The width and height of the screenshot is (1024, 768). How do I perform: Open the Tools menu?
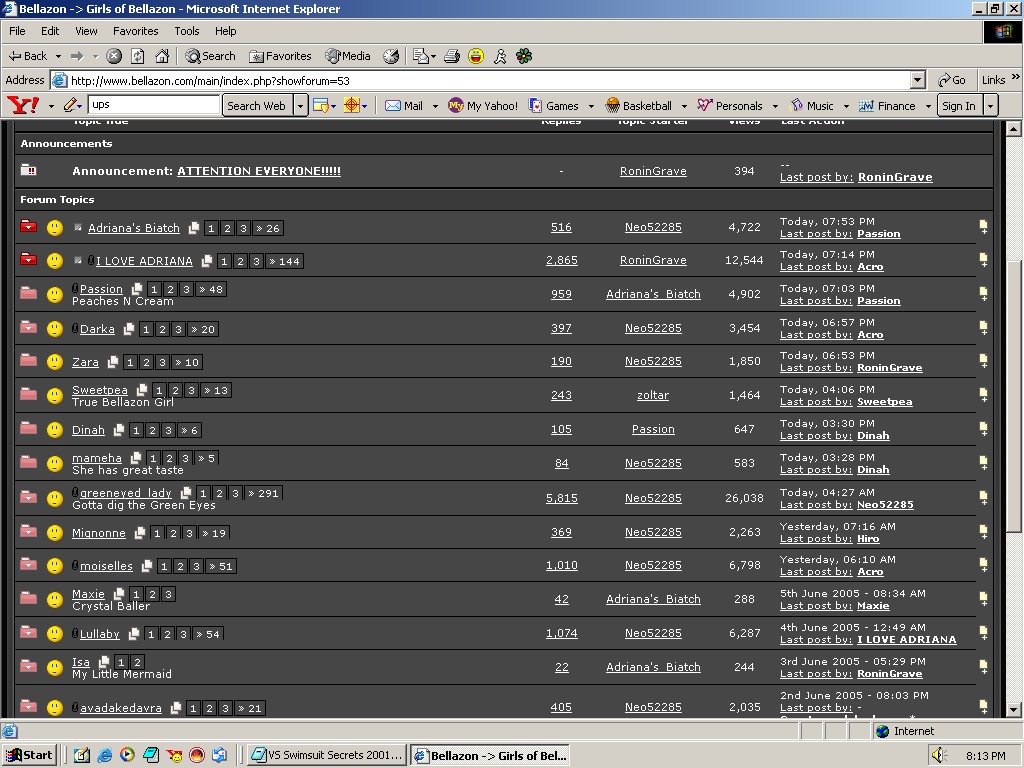click(x=186, y=31)
